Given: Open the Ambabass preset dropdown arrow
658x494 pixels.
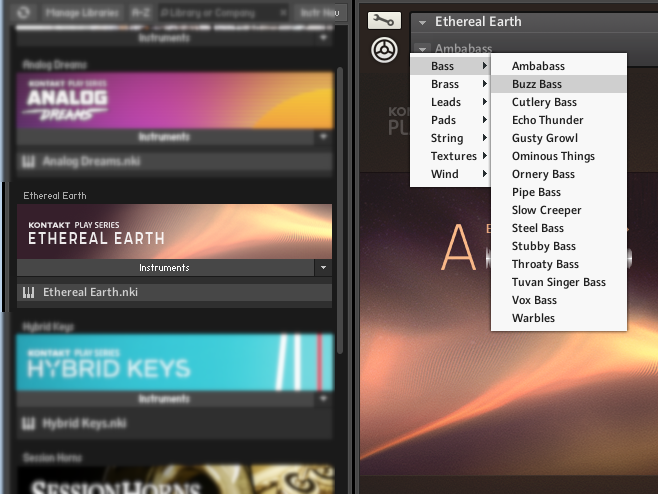Looking at the screenshot, I should pyautogui.click(x=422, y=49).
